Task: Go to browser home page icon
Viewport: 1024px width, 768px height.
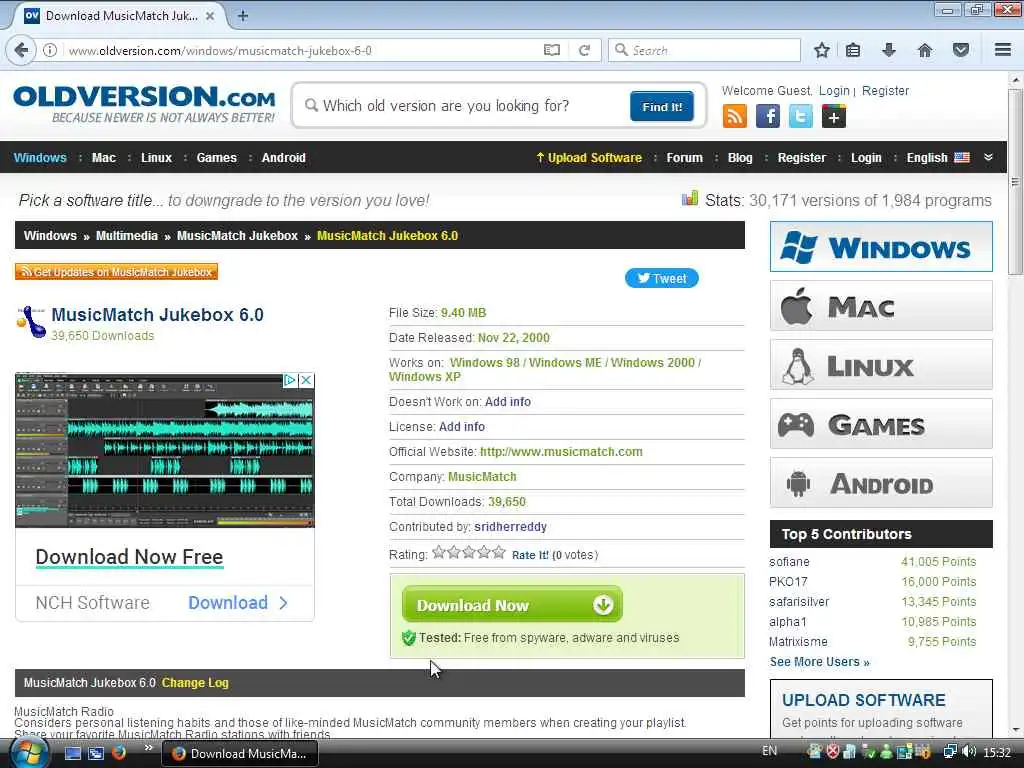Action: [x=925, y=50]
